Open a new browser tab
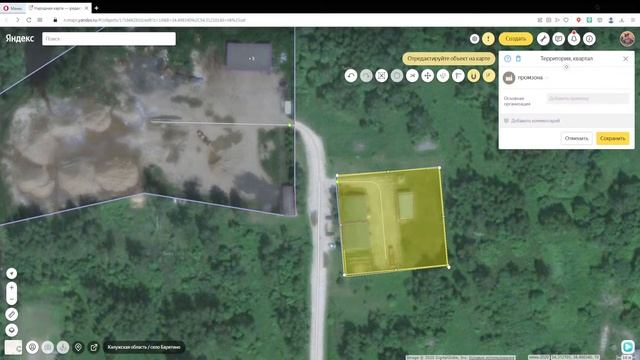This screenshot has width=640, height=360. click(x=96, y=8)
